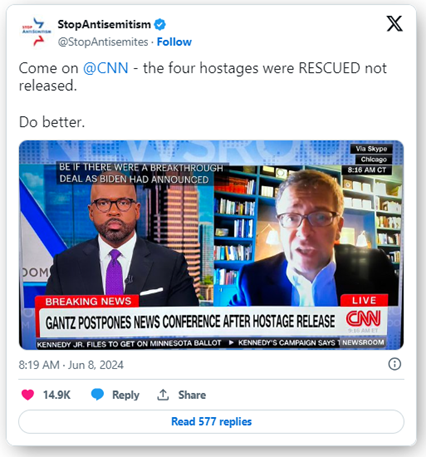426x457 pixels.
Task: Click the Share label
Action: 192,395
